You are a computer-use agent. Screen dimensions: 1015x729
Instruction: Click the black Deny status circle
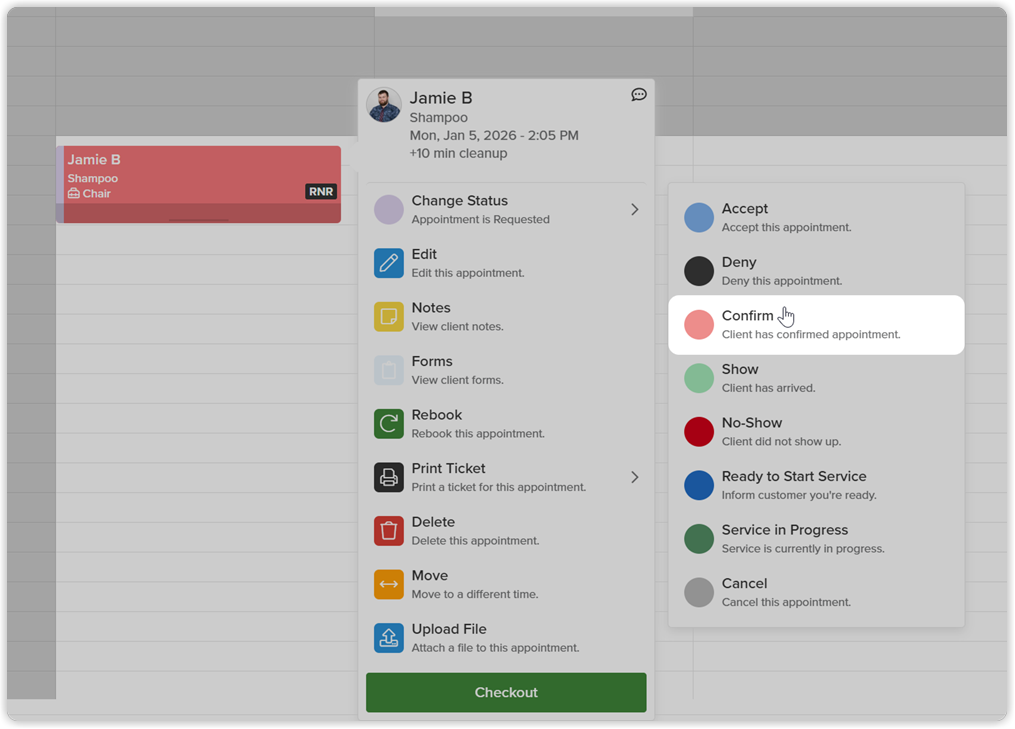coord(698,271)
